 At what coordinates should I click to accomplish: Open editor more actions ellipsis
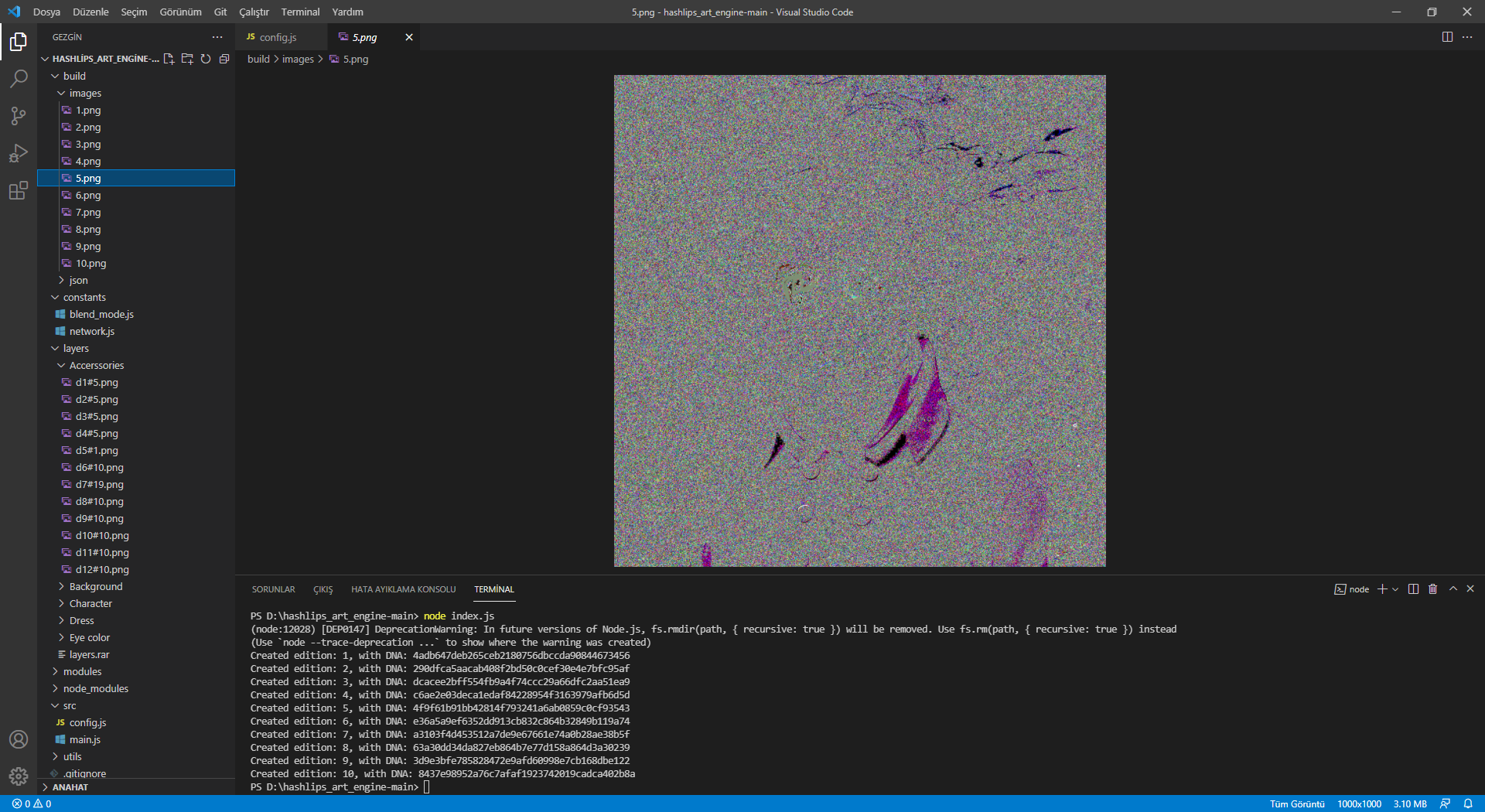tap(1467, 37)
